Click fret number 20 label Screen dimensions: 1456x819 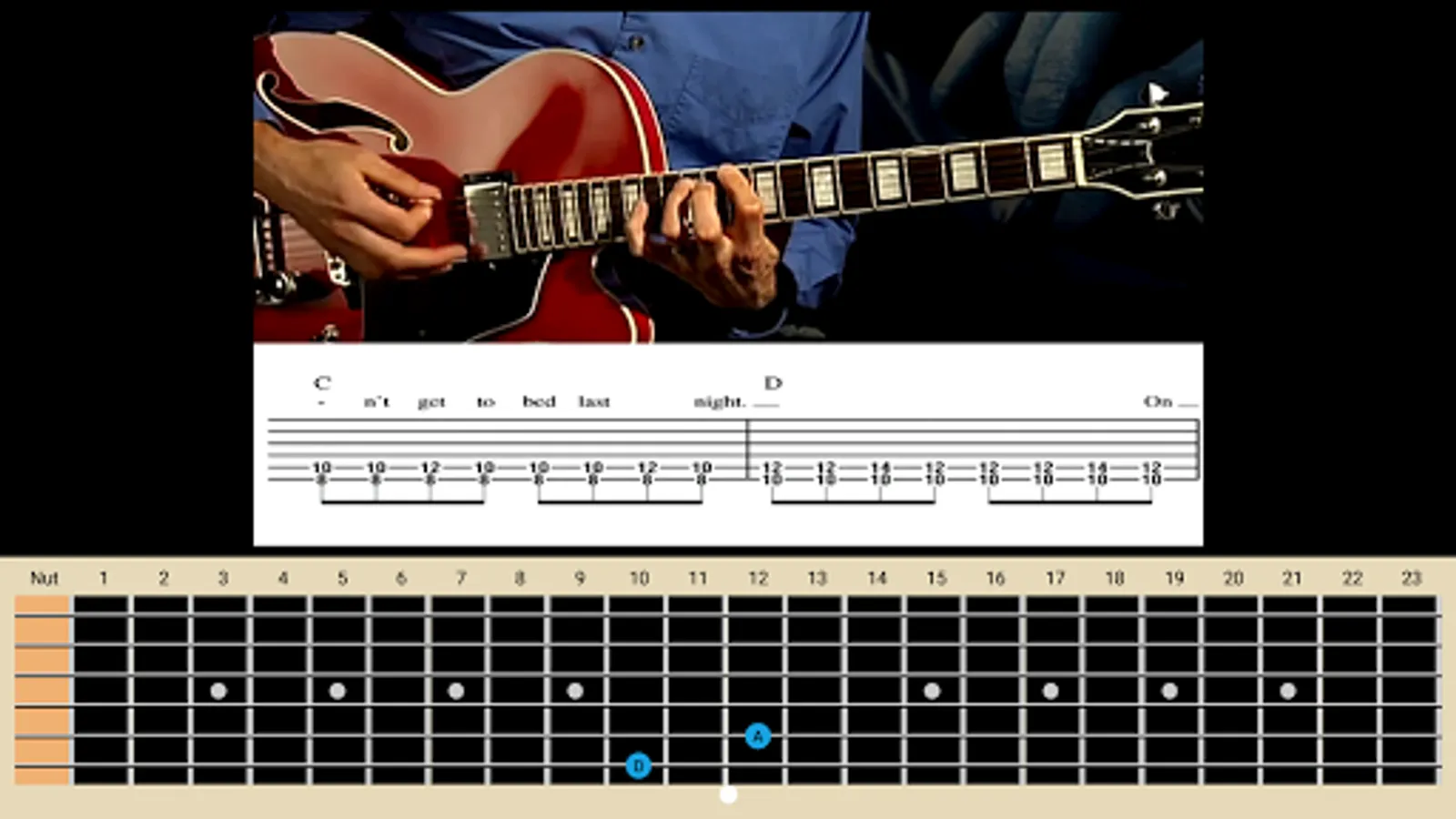[1233, 578]
